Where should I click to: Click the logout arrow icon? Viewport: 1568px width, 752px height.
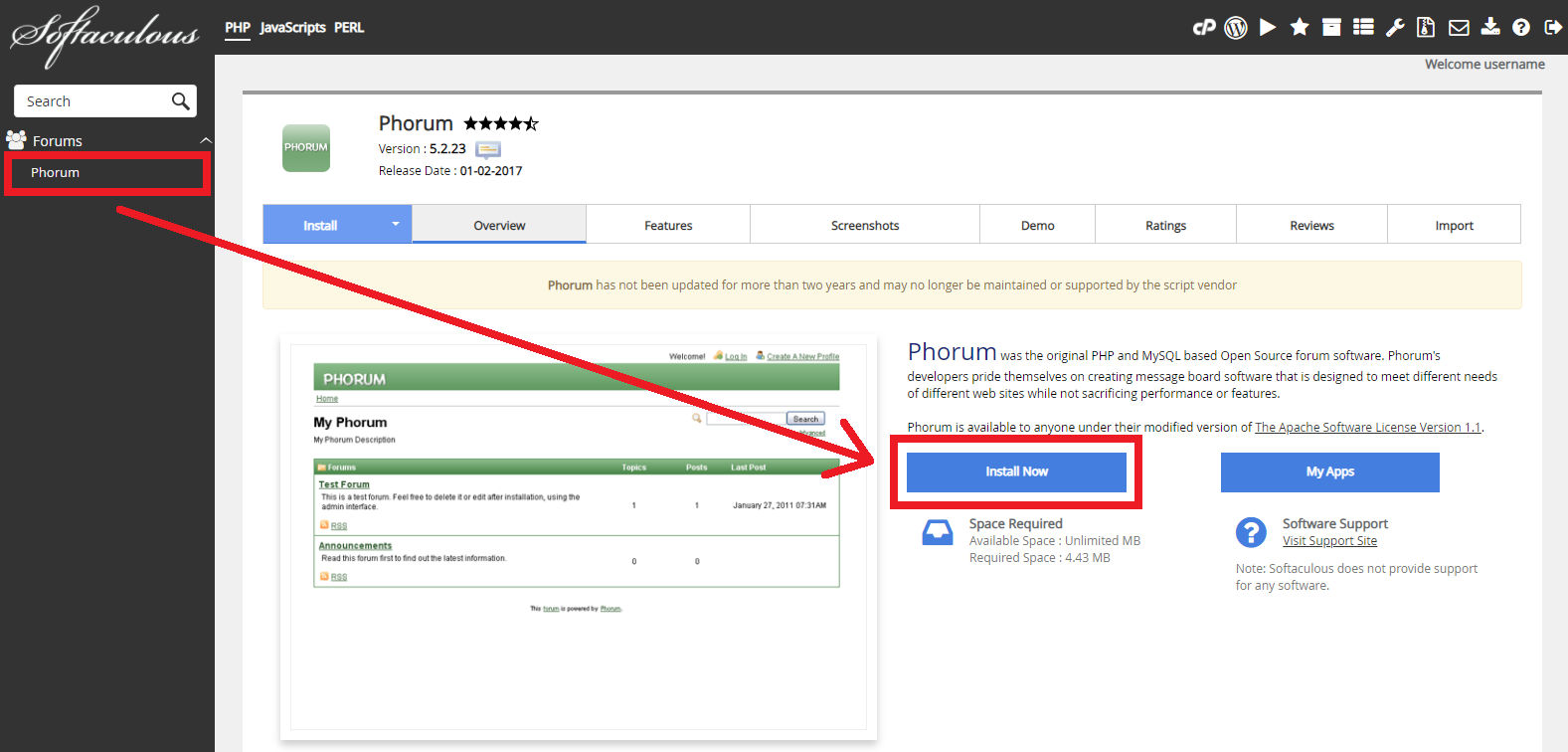click(x=1552, y=28)
